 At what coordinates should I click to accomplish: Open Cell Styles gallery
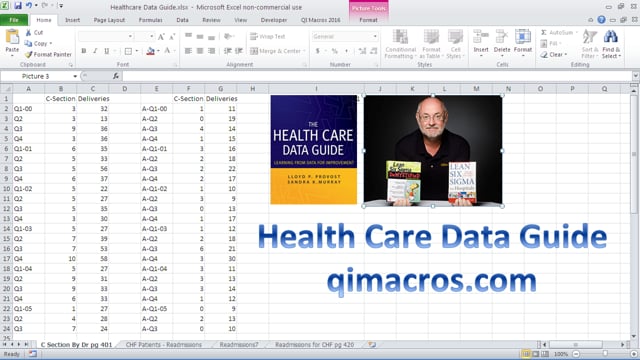tap(455, 44)
